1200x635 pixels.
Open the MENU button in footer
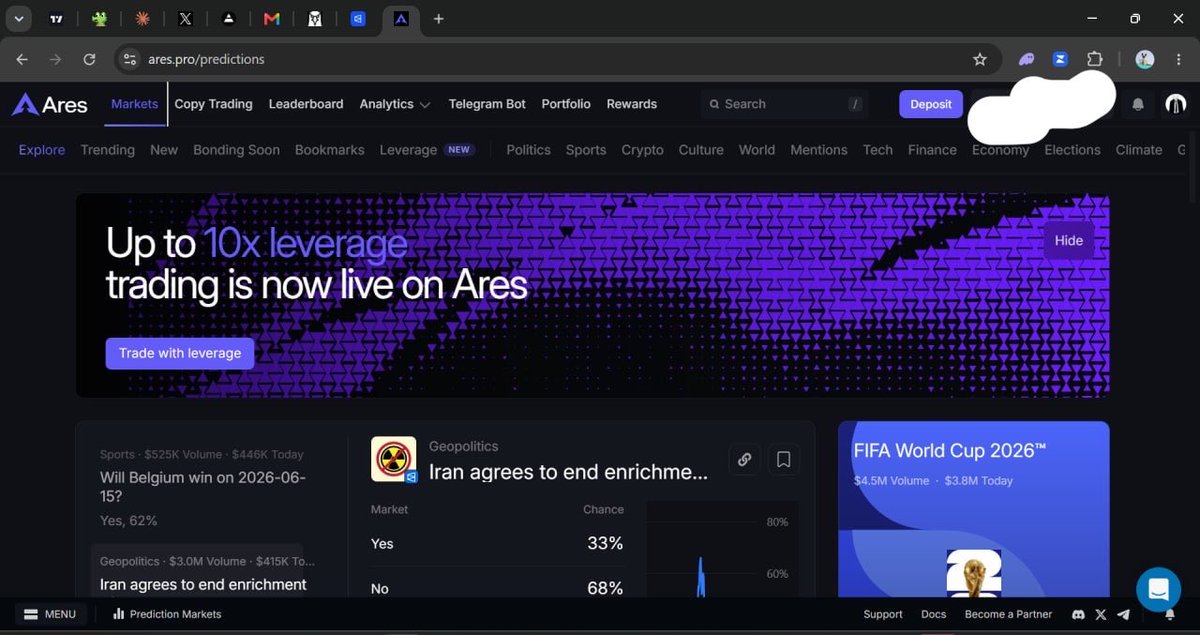click(50, 614)
